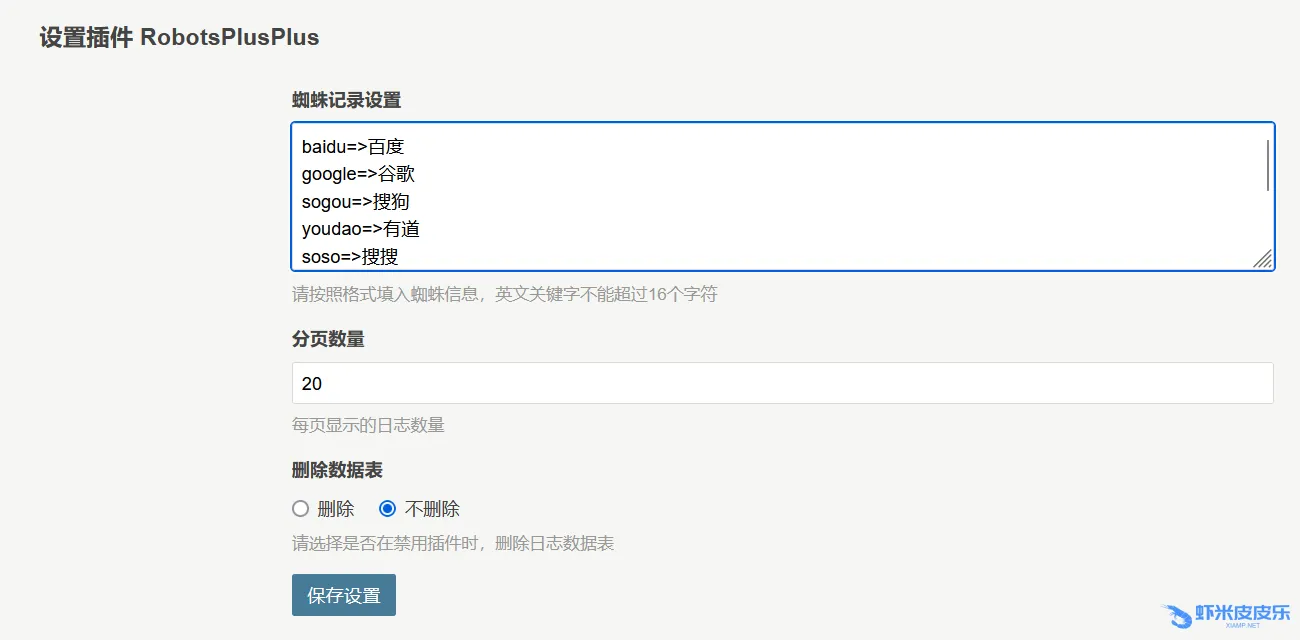Image resolution: width=1300 pixels, height=640 pixels.
Task: Place cursor on google=>谷歌 line
Action: 358,174
